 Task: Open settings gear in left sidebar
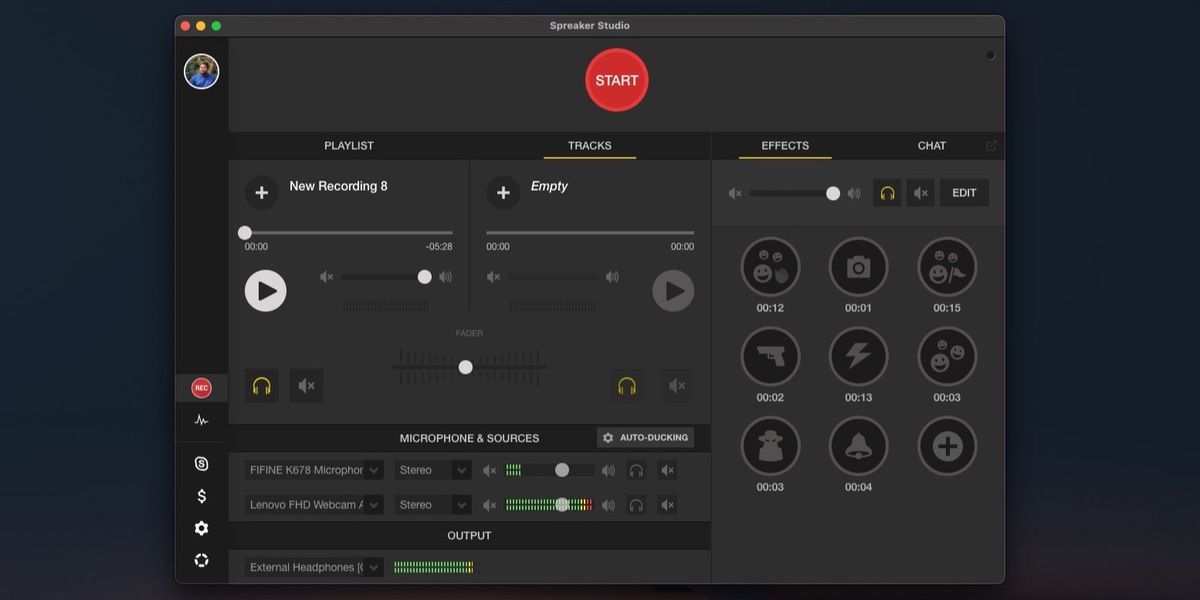click(x=201, y=528)
